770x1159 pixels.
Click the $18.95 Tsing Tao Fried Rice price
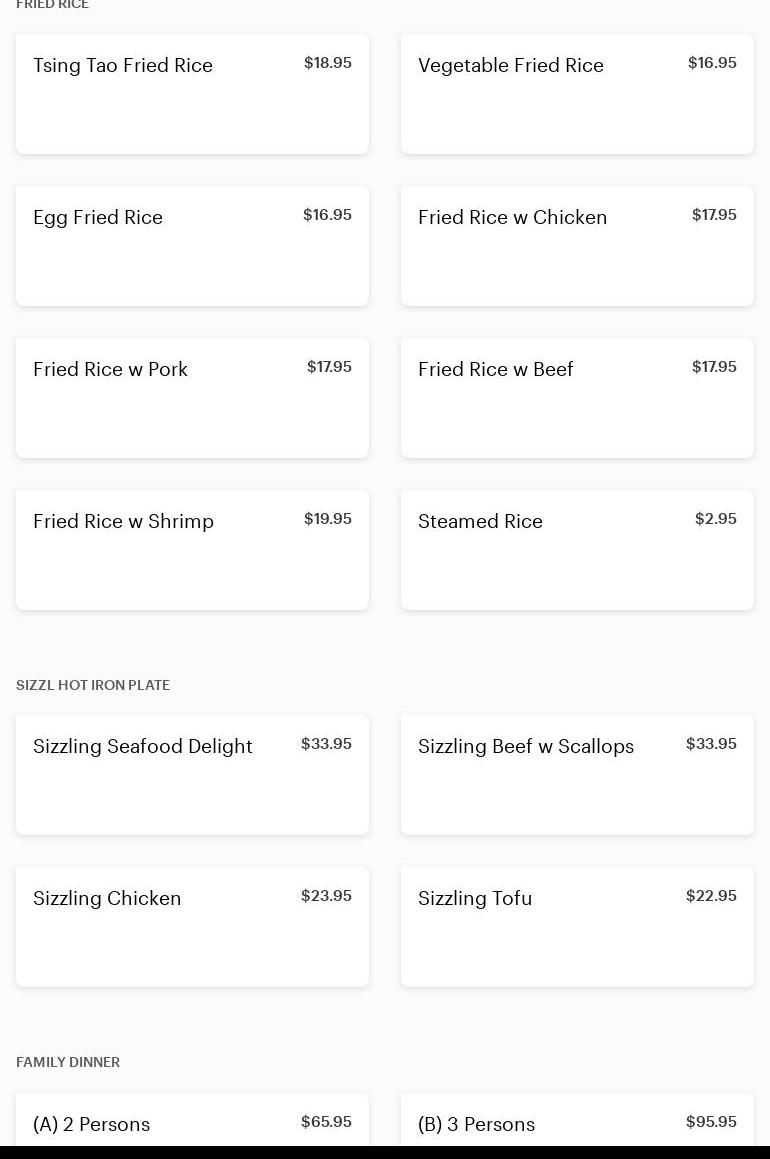click(328, 63)
